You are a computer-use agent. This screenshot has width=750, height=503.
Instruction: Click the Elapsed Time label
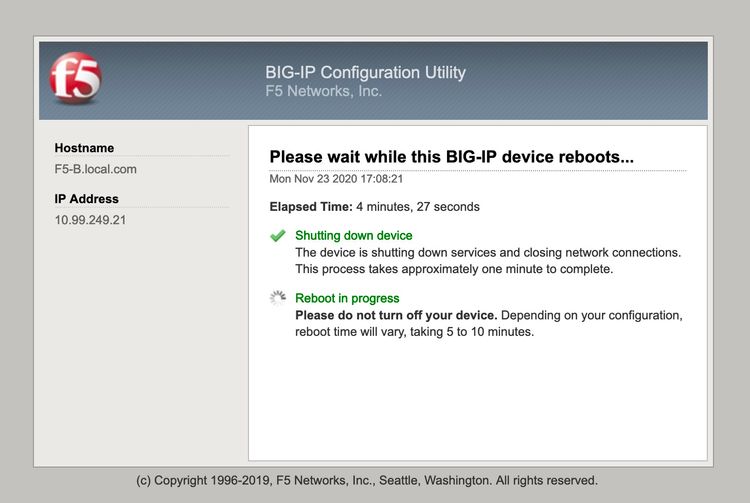click(x=311, y=207)
